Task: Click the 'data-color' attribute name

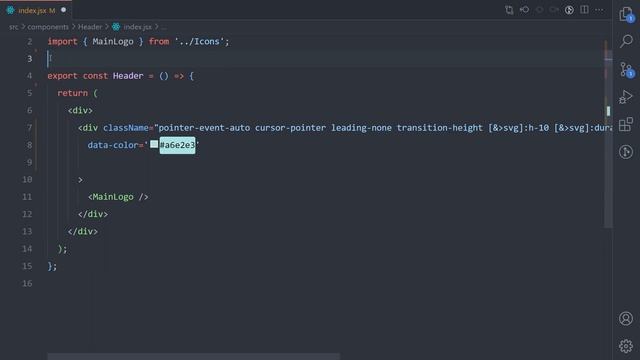Action: pyautogui.click(x=113, y=145)
